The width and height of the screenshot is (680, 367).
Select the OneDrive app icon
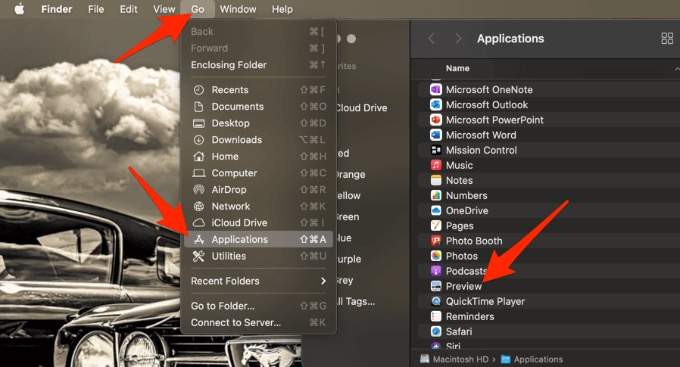pos(436,210)
